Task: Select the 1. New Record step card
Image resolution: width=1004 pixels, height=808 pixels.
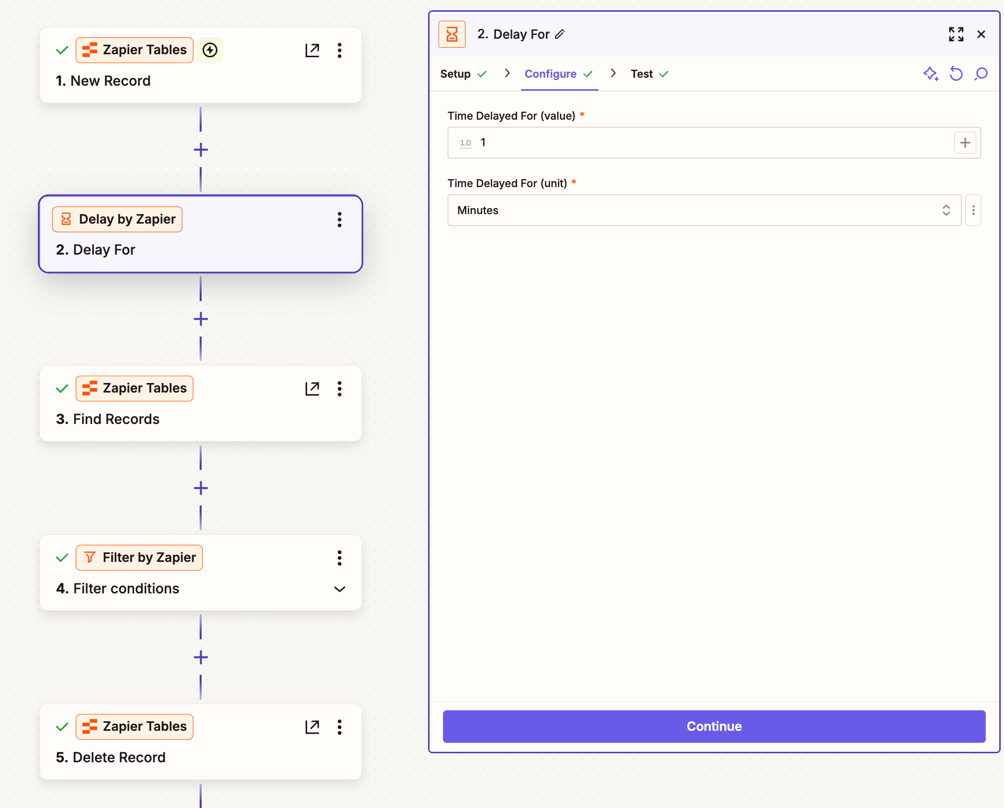Action: click(x=200, y=65)
